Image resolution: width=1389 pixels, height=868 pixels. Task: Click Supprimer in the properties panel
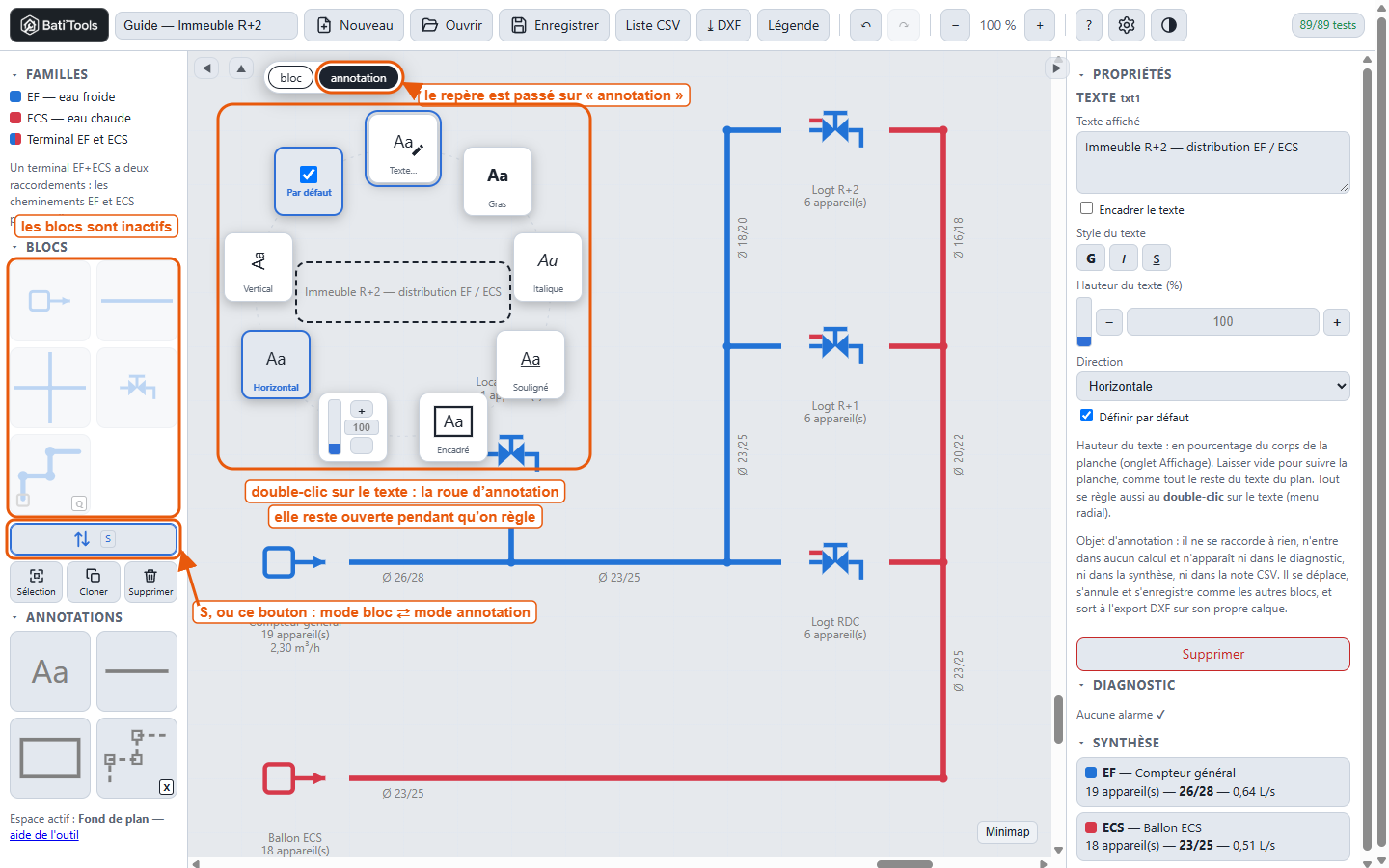1212,654
